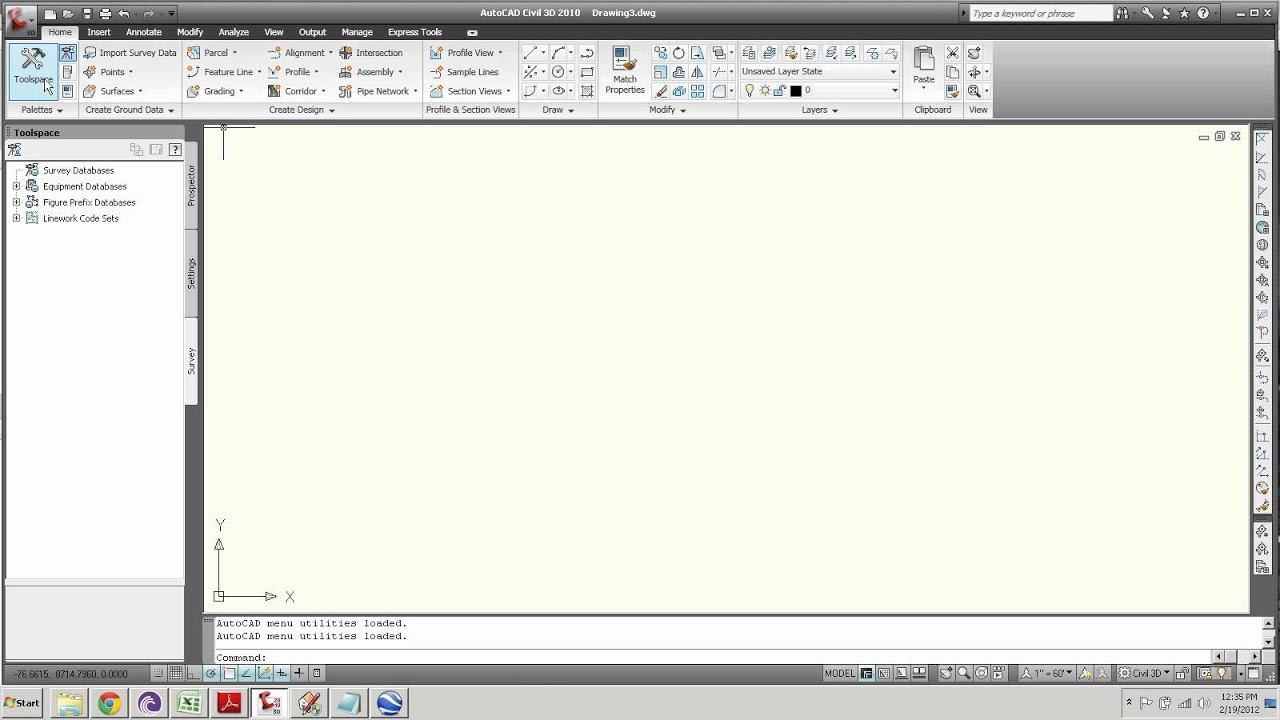Open the Analyze ribbon tab
Screen dimensions: 1280x720
[x=234, y=32]
